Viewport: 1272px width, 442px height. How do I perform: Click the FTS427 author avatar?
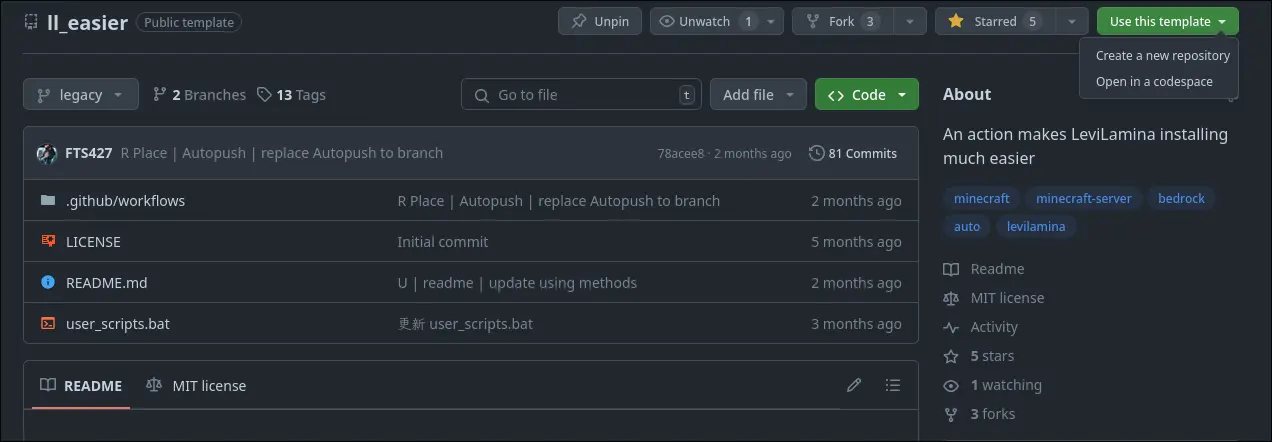coord(46,153)
